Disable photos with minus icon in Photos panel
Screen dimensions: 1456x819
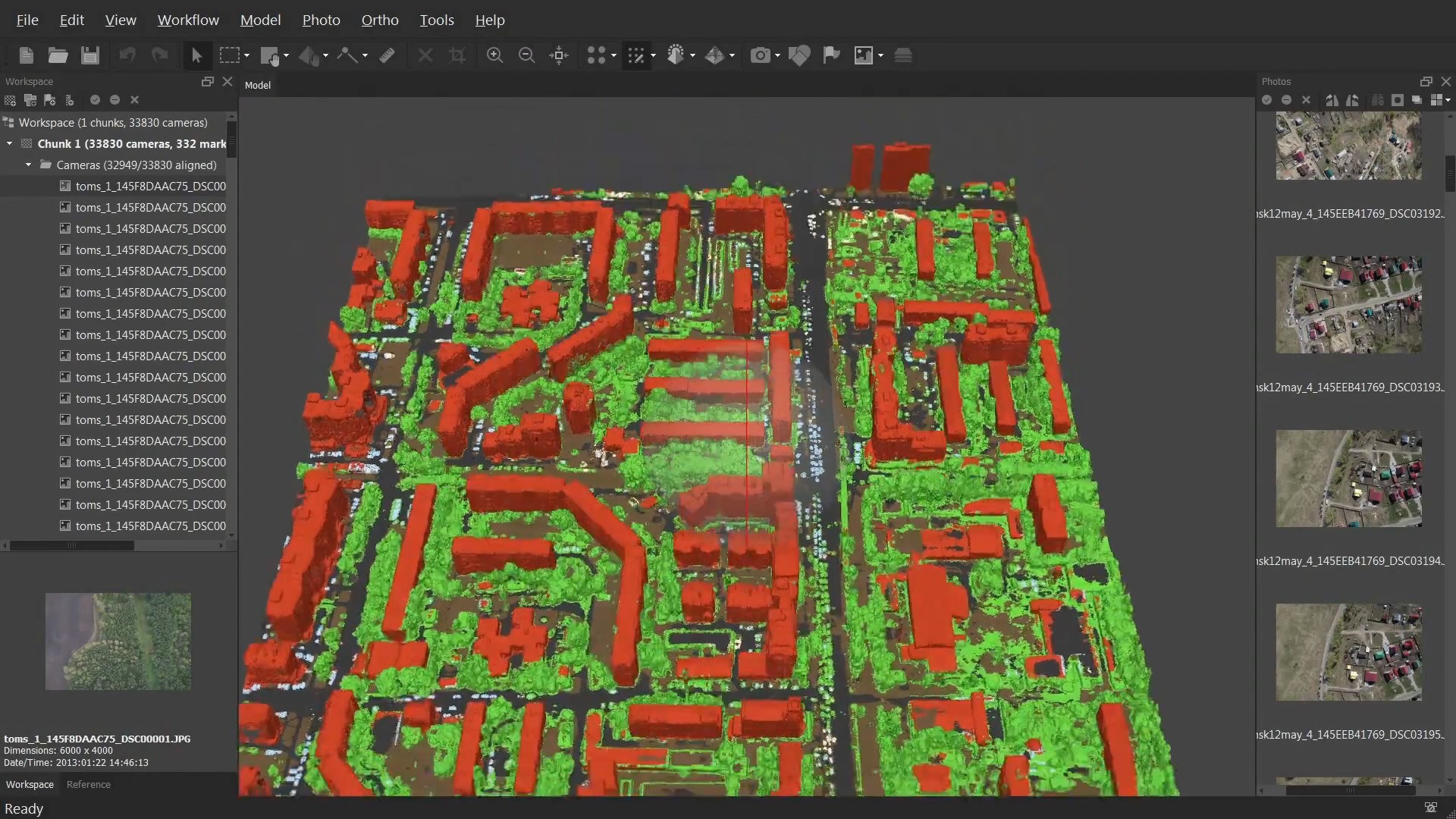tap(1286, 100)
